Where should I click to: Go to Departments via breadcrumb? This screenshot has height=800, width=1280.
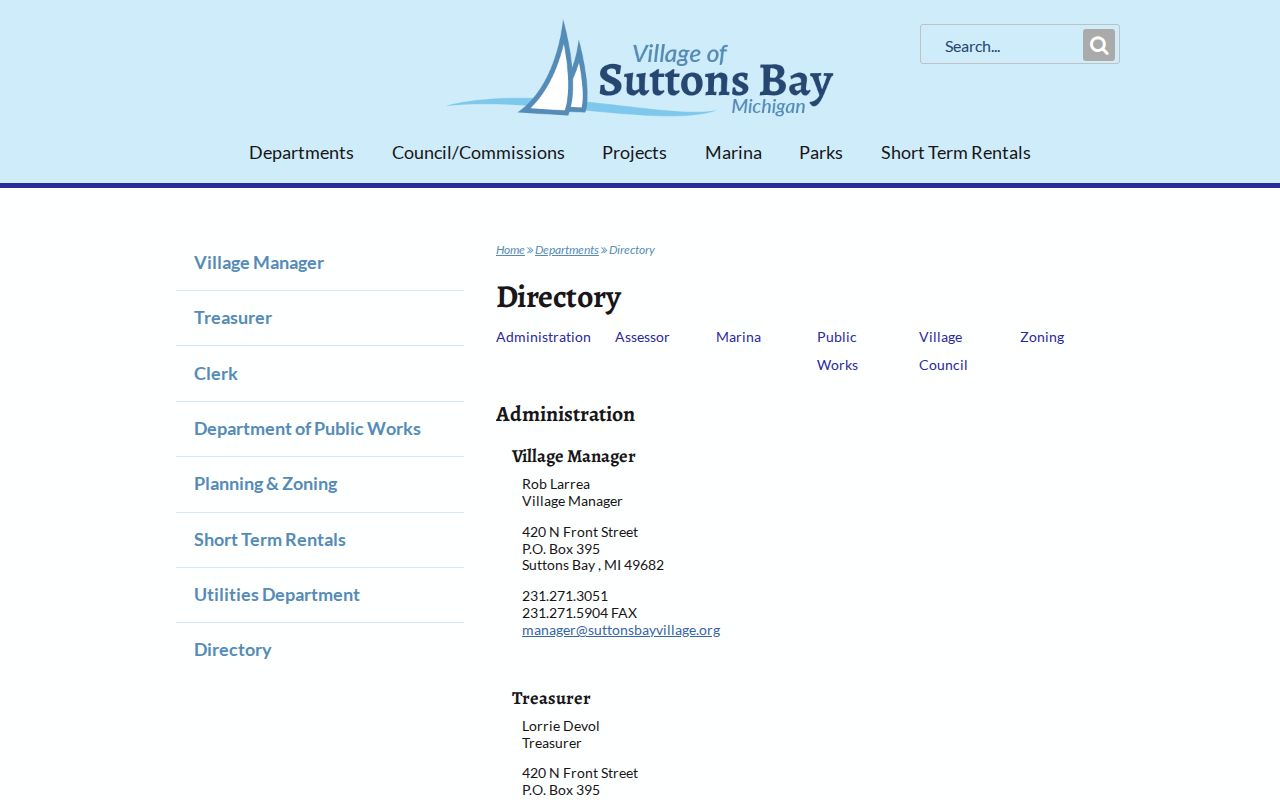pos(567,250)
